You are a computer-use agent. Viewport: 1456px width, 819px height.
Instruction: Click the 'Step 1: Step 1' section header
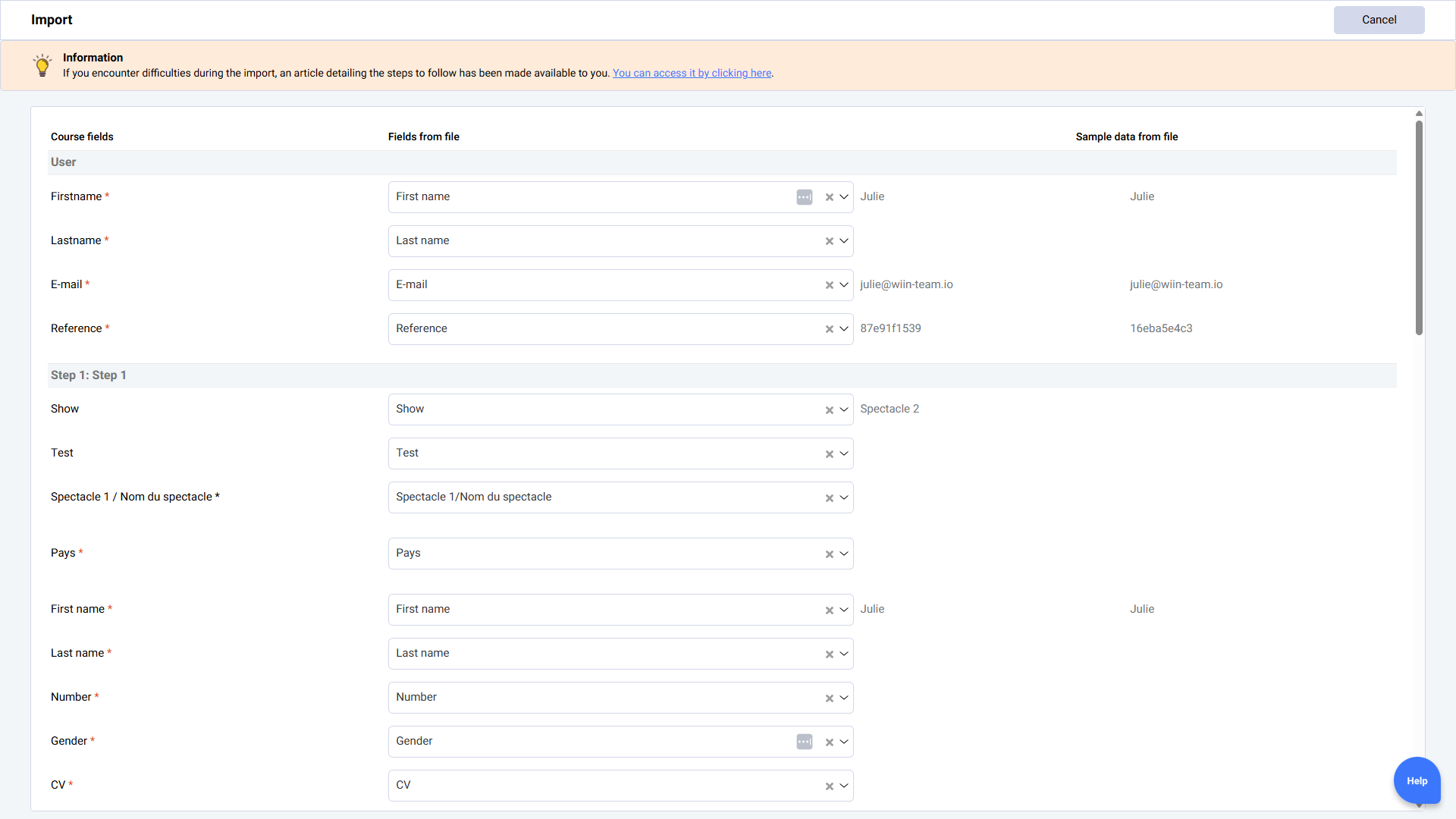point(89,375)
